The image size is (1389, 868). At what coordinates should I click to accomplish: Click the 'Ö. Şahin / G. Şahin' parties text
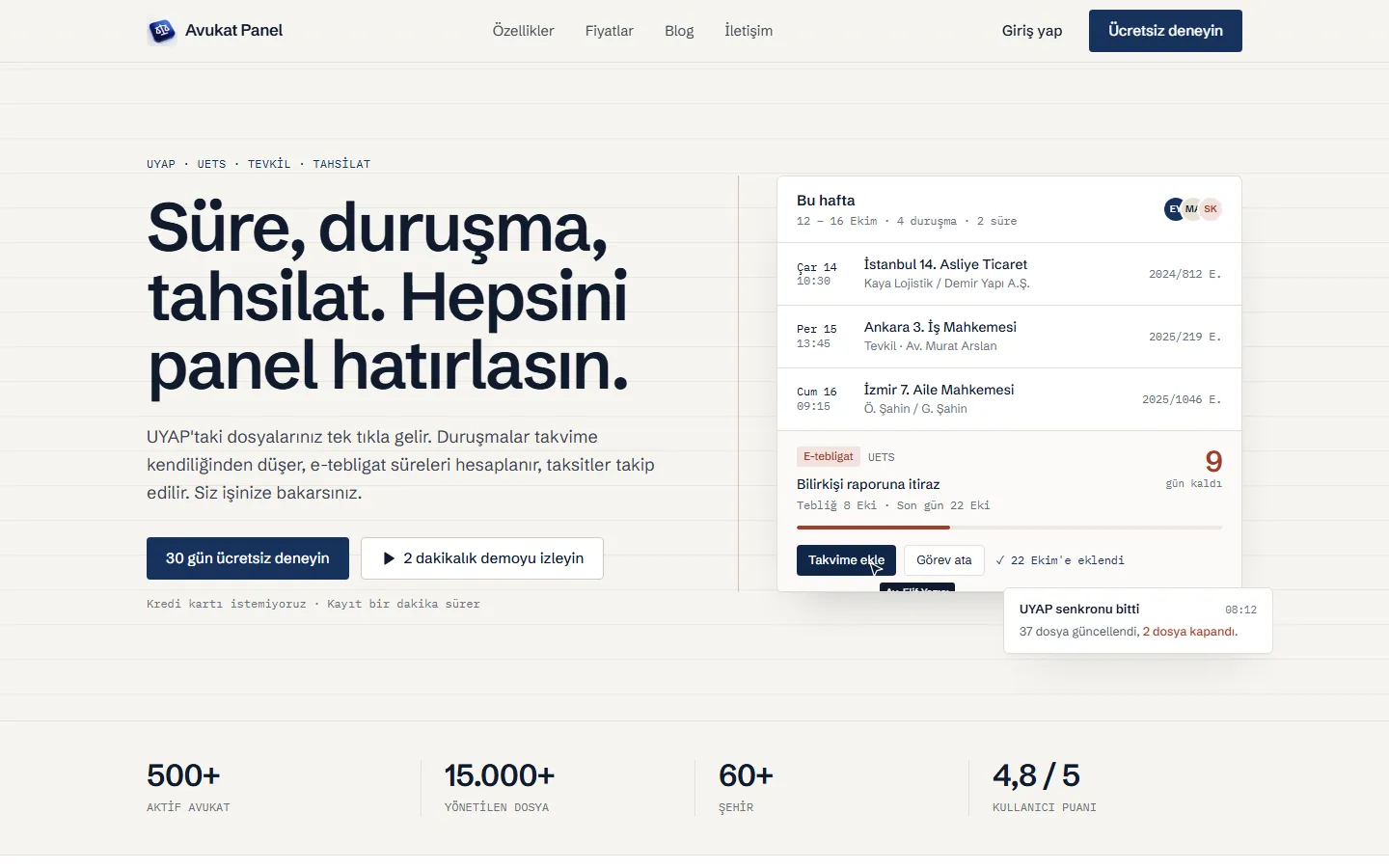(x=915, y=409)
